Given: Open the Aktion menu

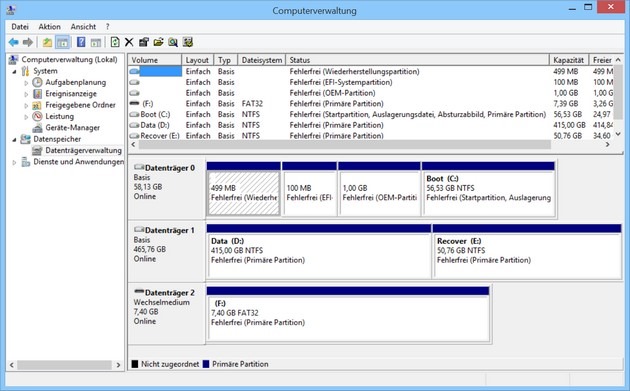Looking at the screenshot, I should (49, 27).
